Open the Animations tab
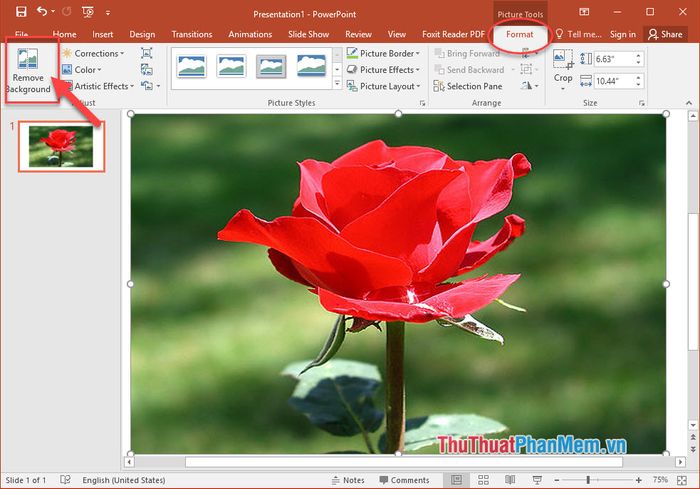Image resolution: width=700 pixels, height=489 pixels. click(250, 34)
